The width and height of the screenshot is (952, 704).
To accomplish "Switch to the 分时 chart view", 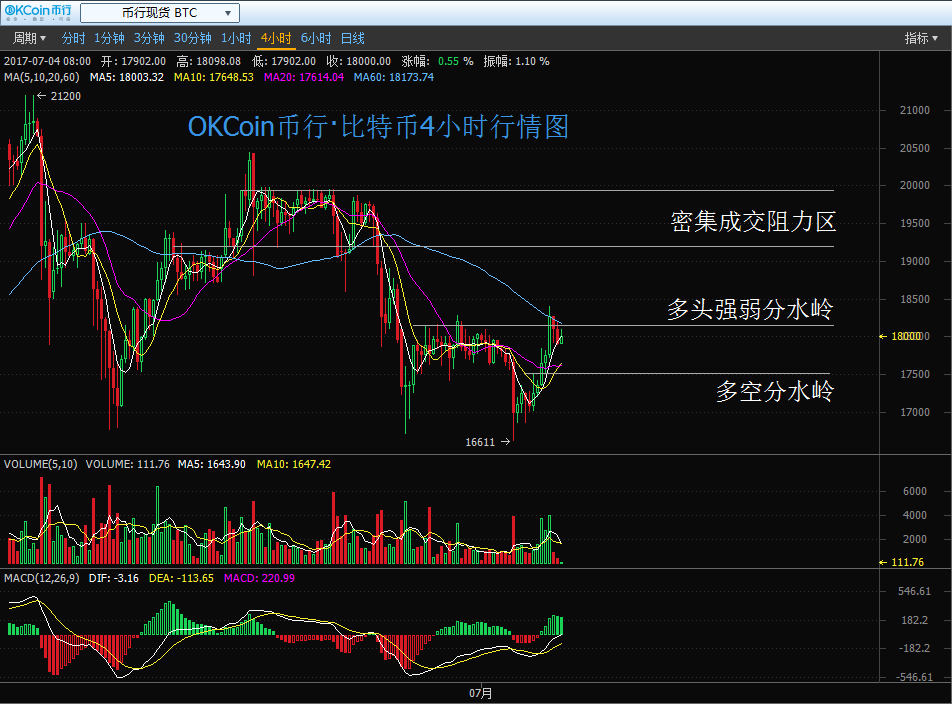I will point(73,39).
